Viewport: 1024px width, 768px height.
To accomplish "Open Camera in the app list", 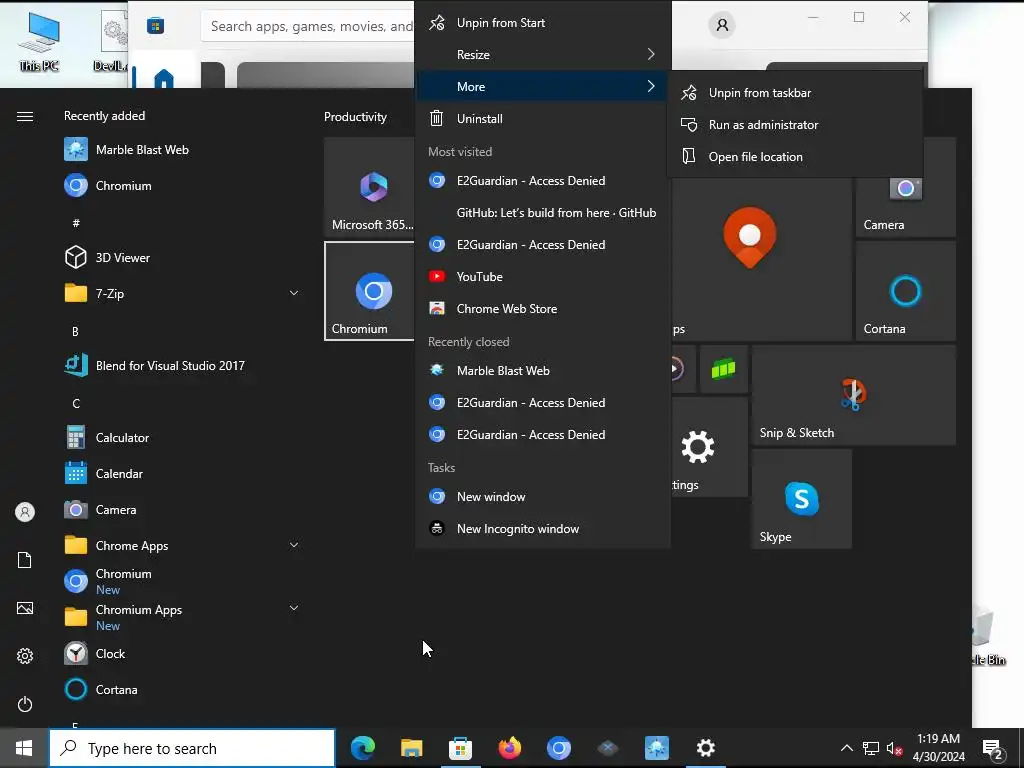I will pos(181,509).
